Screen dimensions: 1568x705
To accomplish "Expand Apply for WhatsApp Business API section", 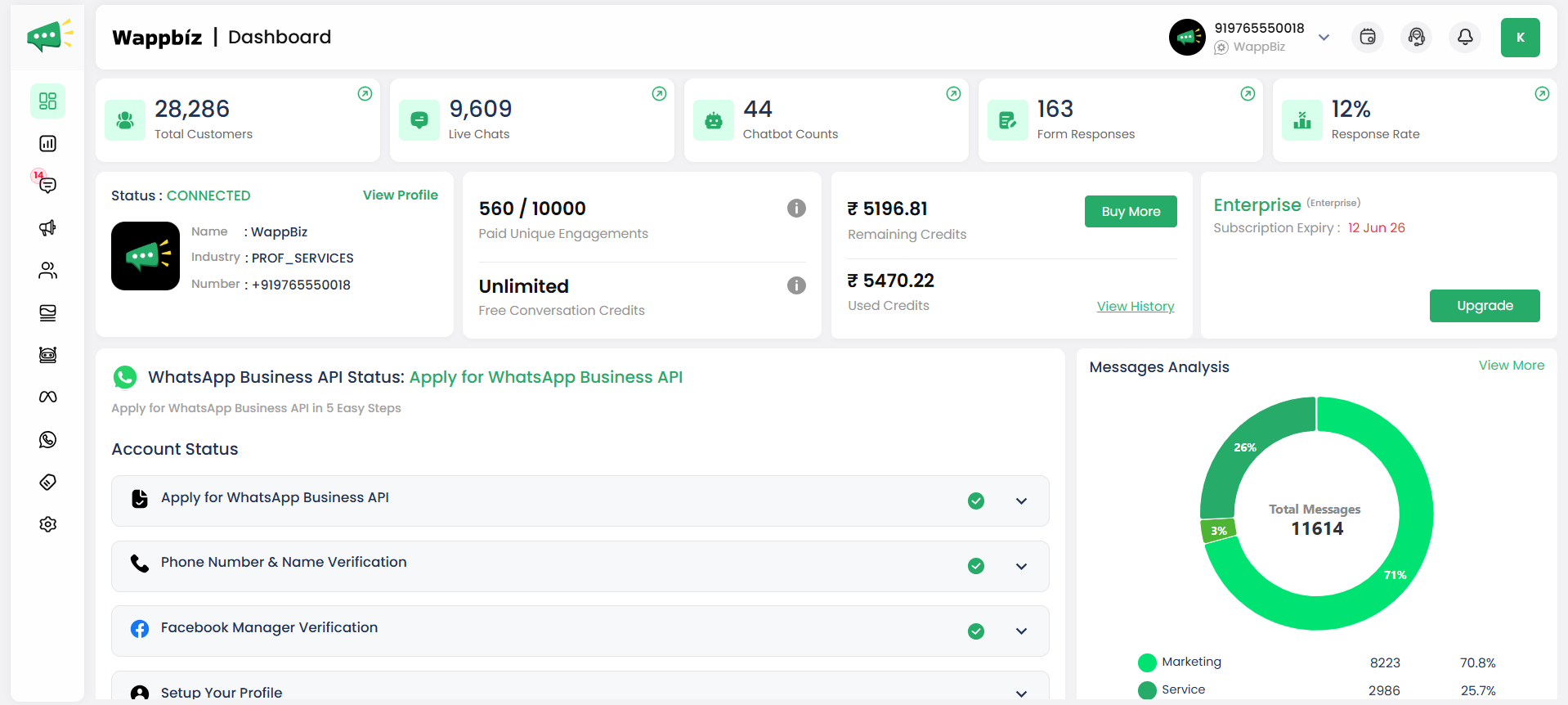I will 1021,501.
